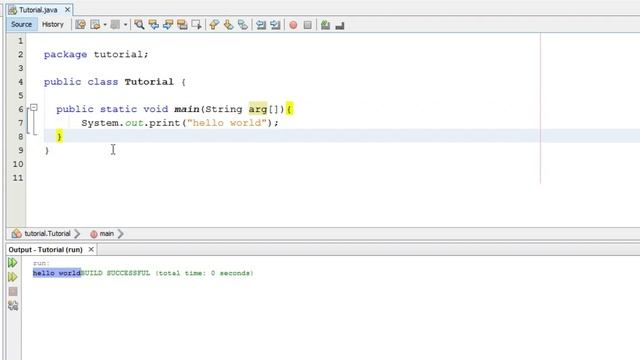
Task: Click main method breadcrumb
Action: point(107,233)
